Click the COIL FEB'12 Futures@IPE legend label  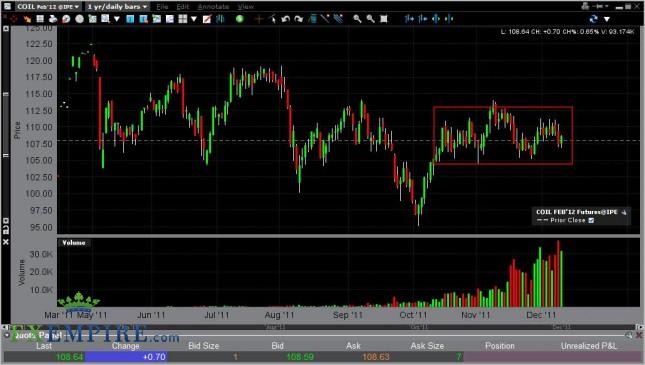[x=577, y=212]
